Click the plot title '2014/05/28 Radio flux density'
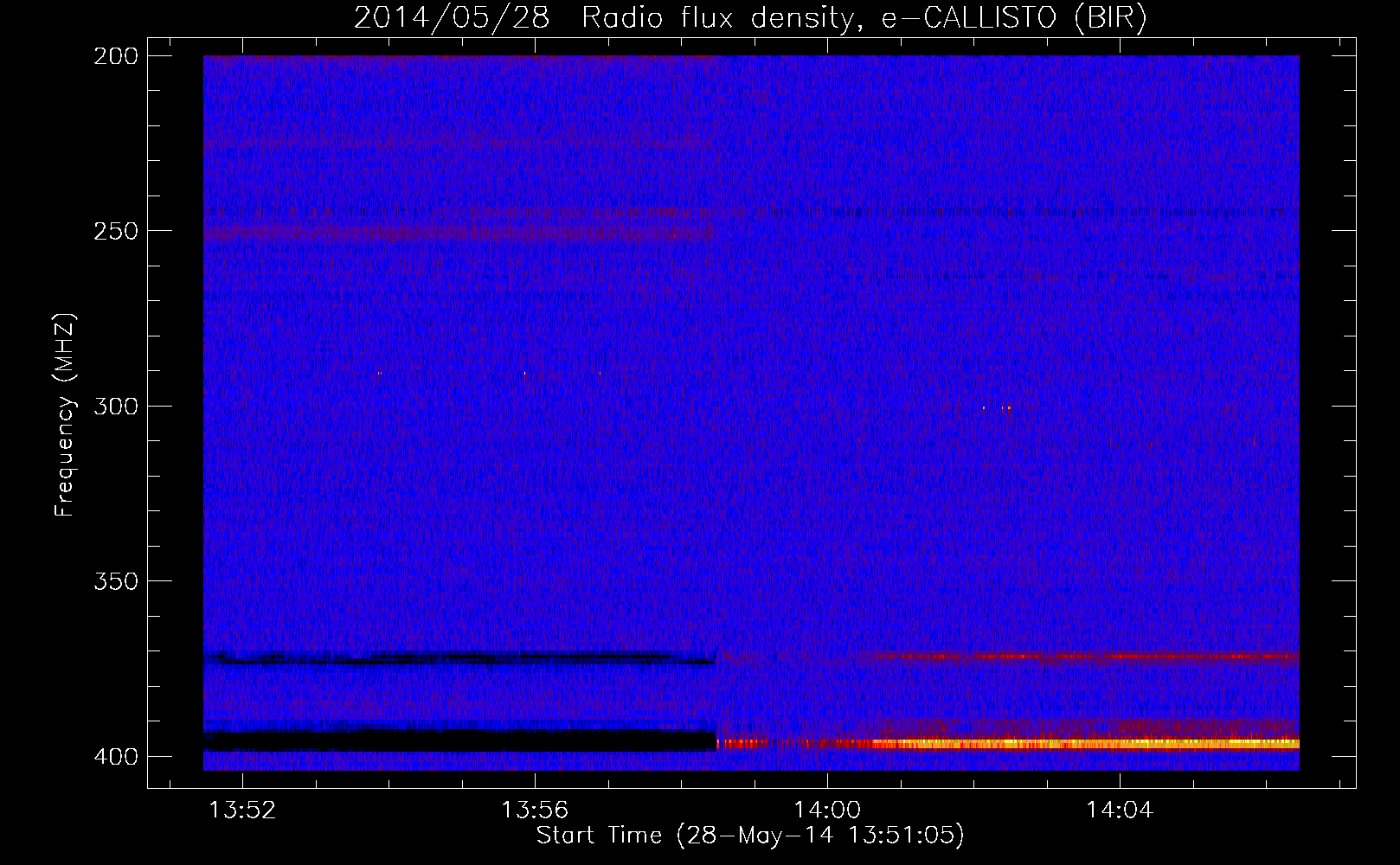This screenshot has height=865, width=1400. pos(750,17)
